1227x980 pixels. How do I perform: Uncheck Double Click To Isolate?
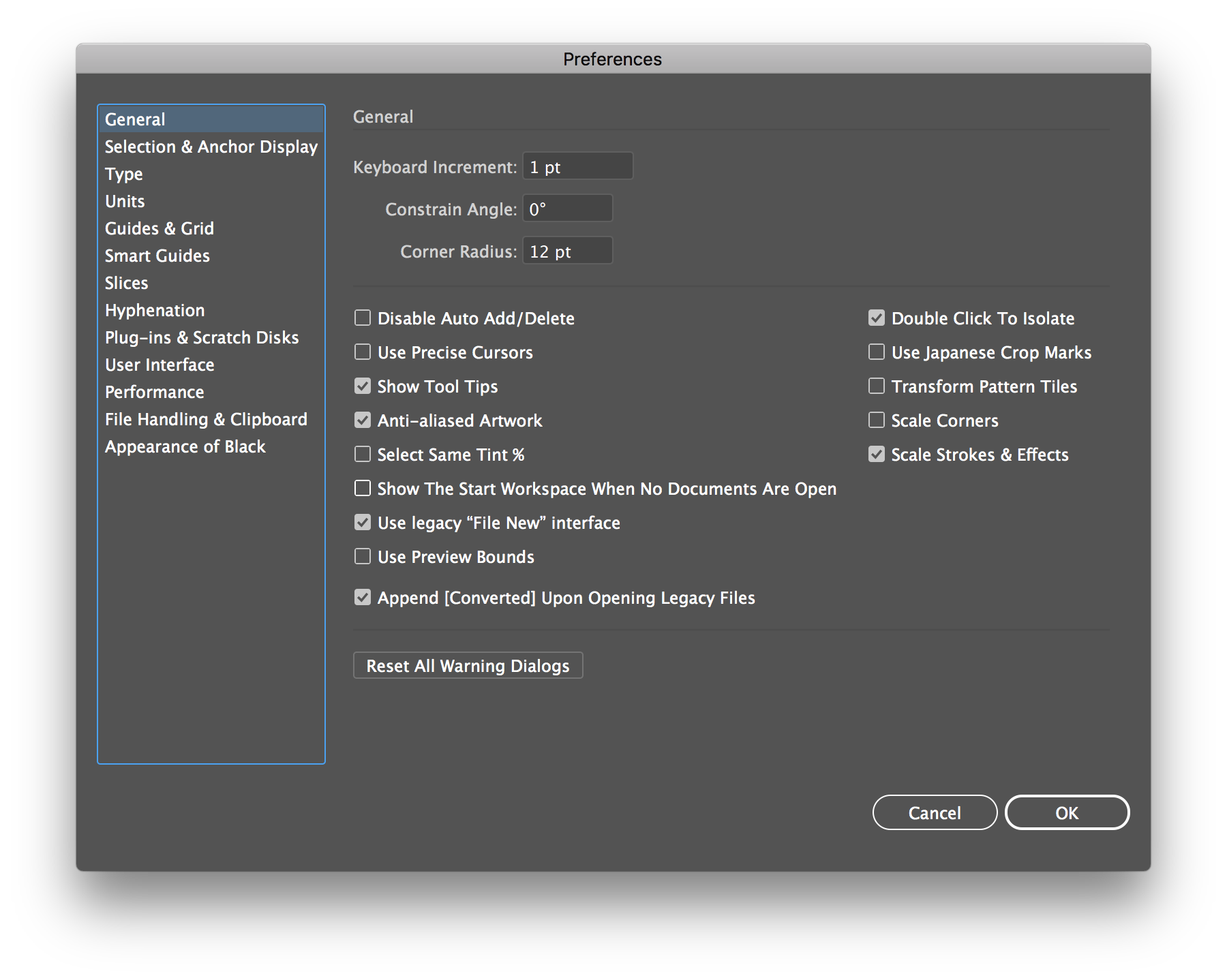point(877,318)
